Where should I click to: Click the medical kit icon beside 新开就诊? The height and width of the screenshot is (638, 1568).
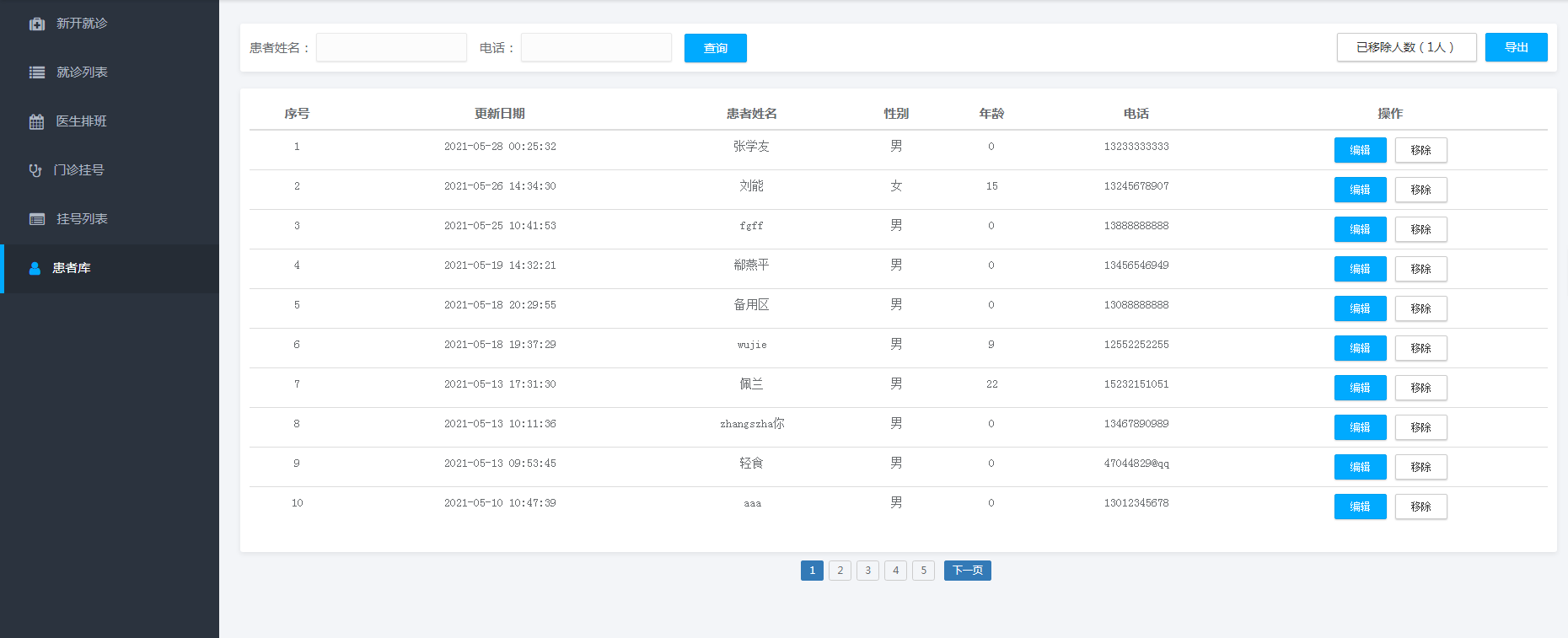pos(37,24)
